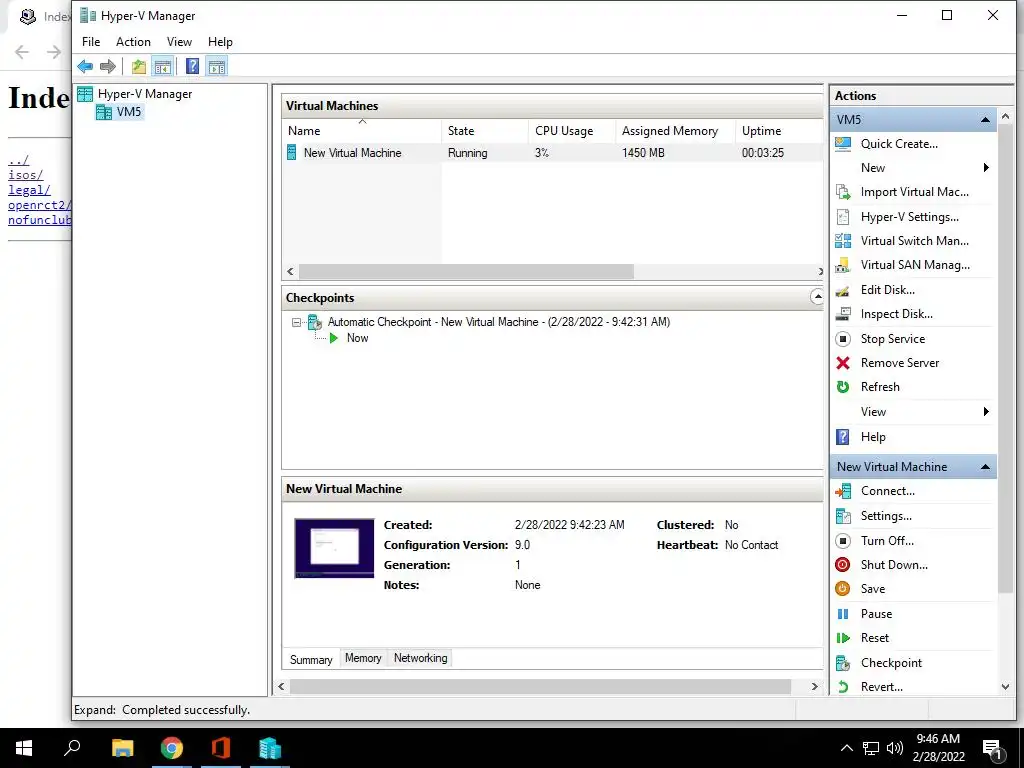The width and height of the screenshot is (1024, 768).
Task: Open Chrome from taskbar
Action: pyautogui.click(x=172, y=748)
